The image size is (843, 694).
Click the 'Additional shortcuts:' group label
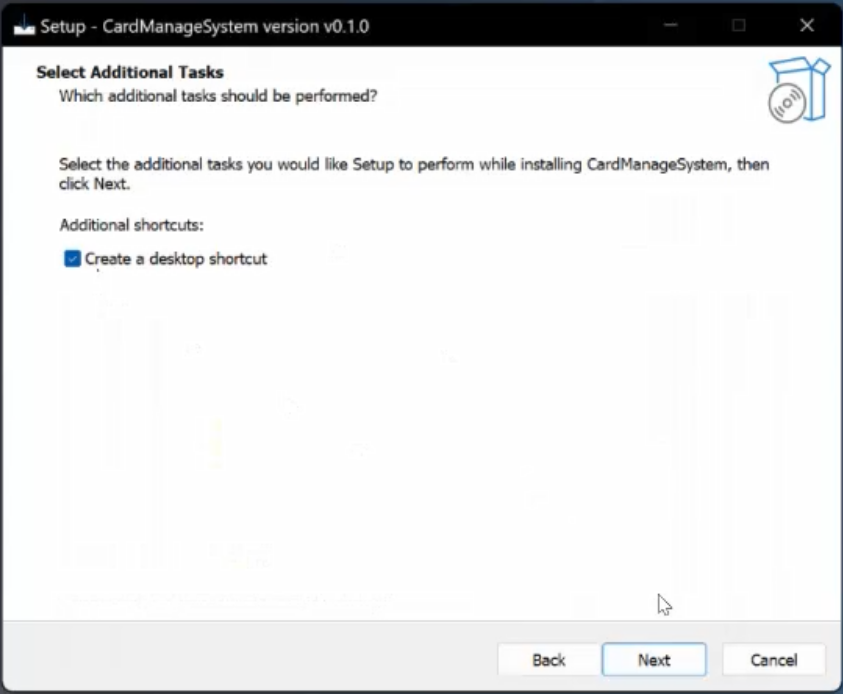pos(131,225)
